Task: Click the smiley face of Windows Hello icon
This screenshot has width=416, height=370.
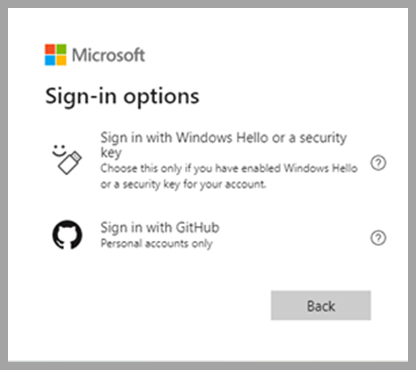Action: pyautogui.click(x=59, y=151)
